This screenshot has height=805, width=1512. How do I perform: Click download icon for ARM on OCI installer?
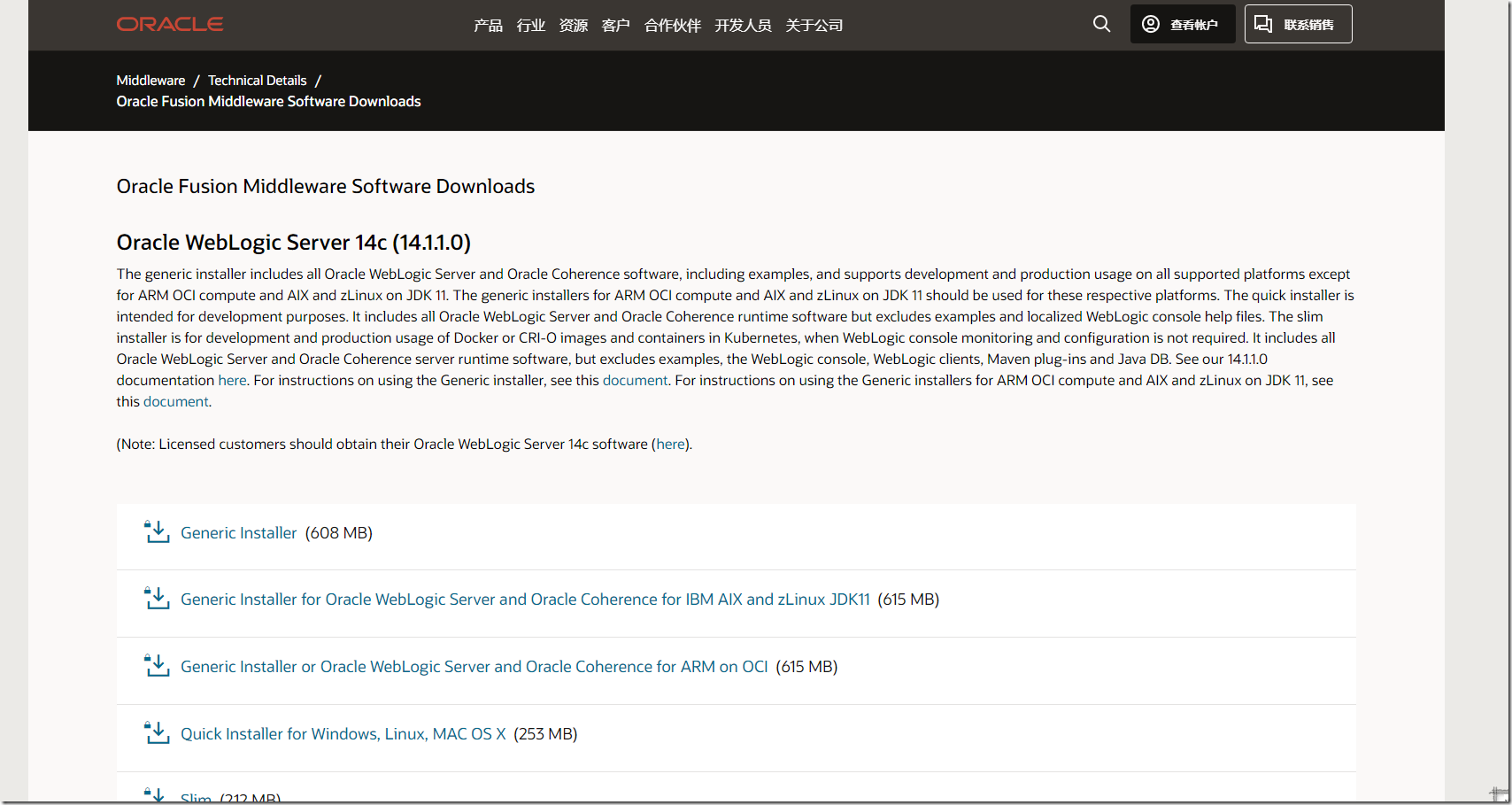coord(157,665)
